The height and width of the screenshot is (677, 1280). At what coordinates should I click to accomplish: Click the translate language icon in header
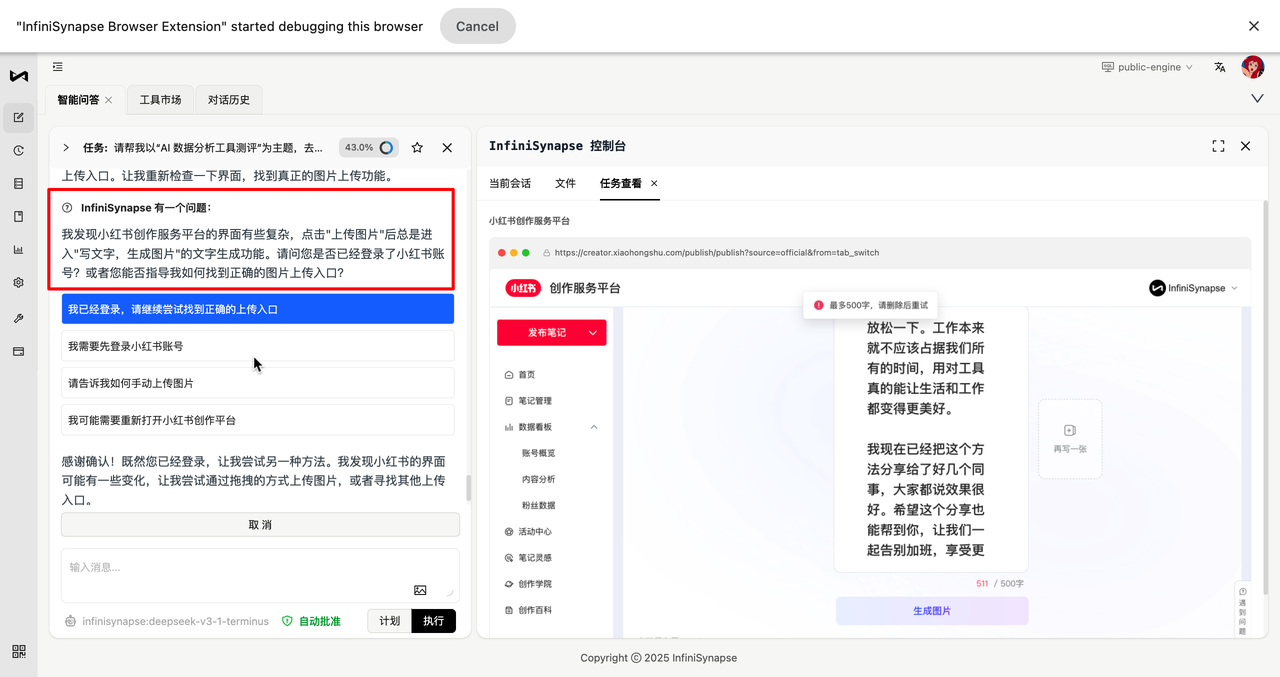[x=1220, y=67]
